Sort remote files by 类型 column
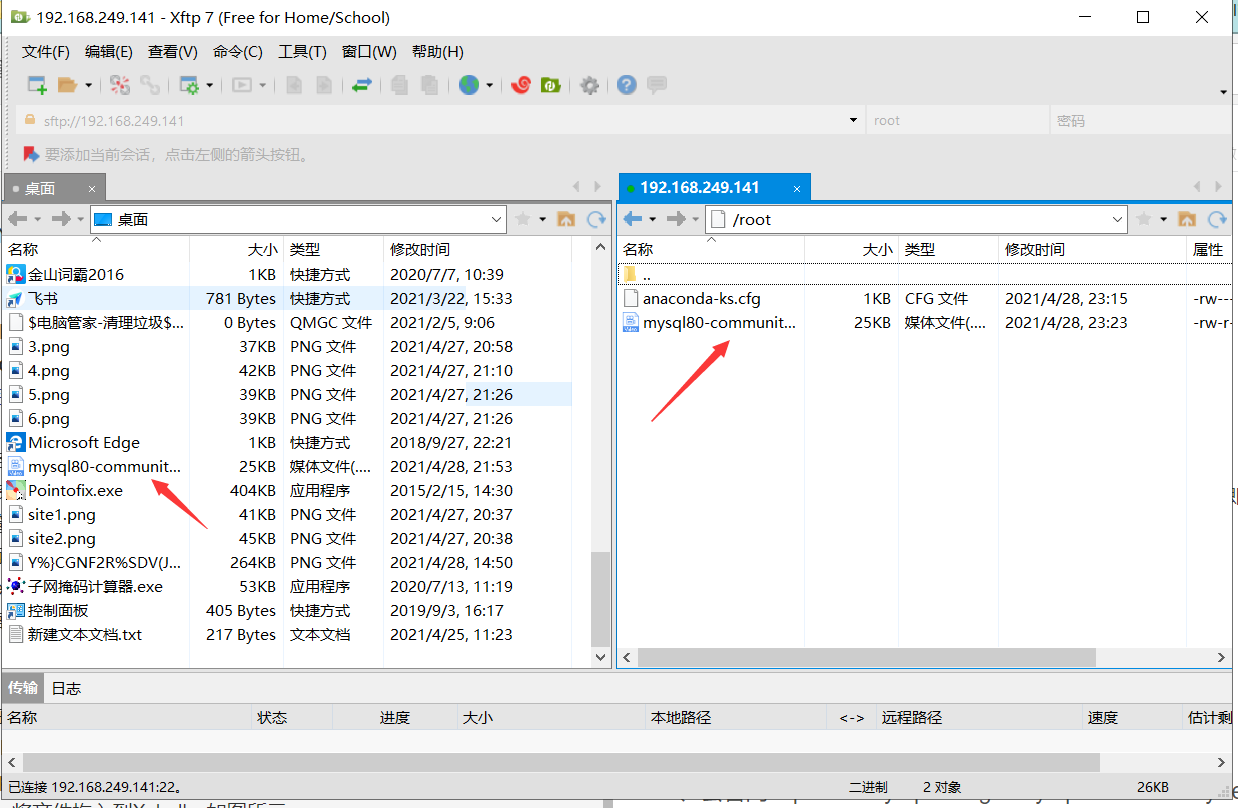The height and width of the screenshot is (808, 1238). pos(949,249)
